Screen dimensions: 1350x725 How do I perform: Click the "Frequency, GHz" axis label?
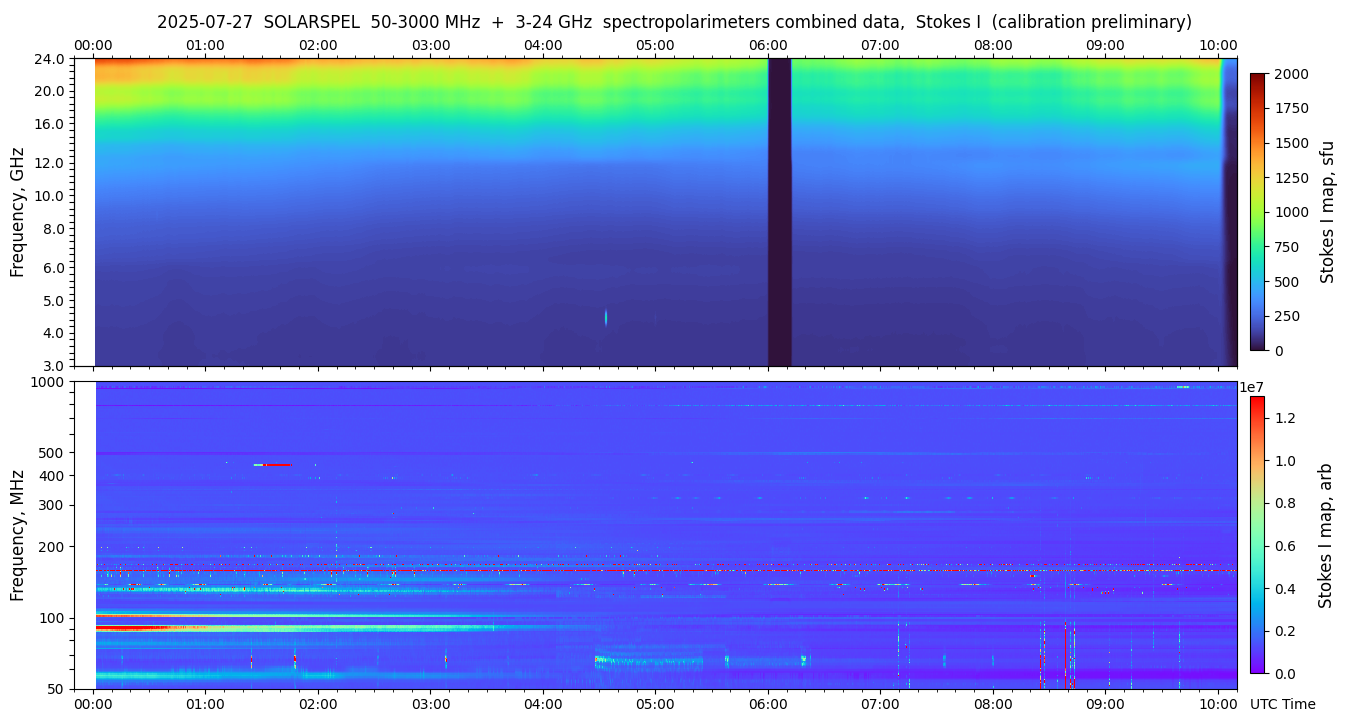point(17,212)
